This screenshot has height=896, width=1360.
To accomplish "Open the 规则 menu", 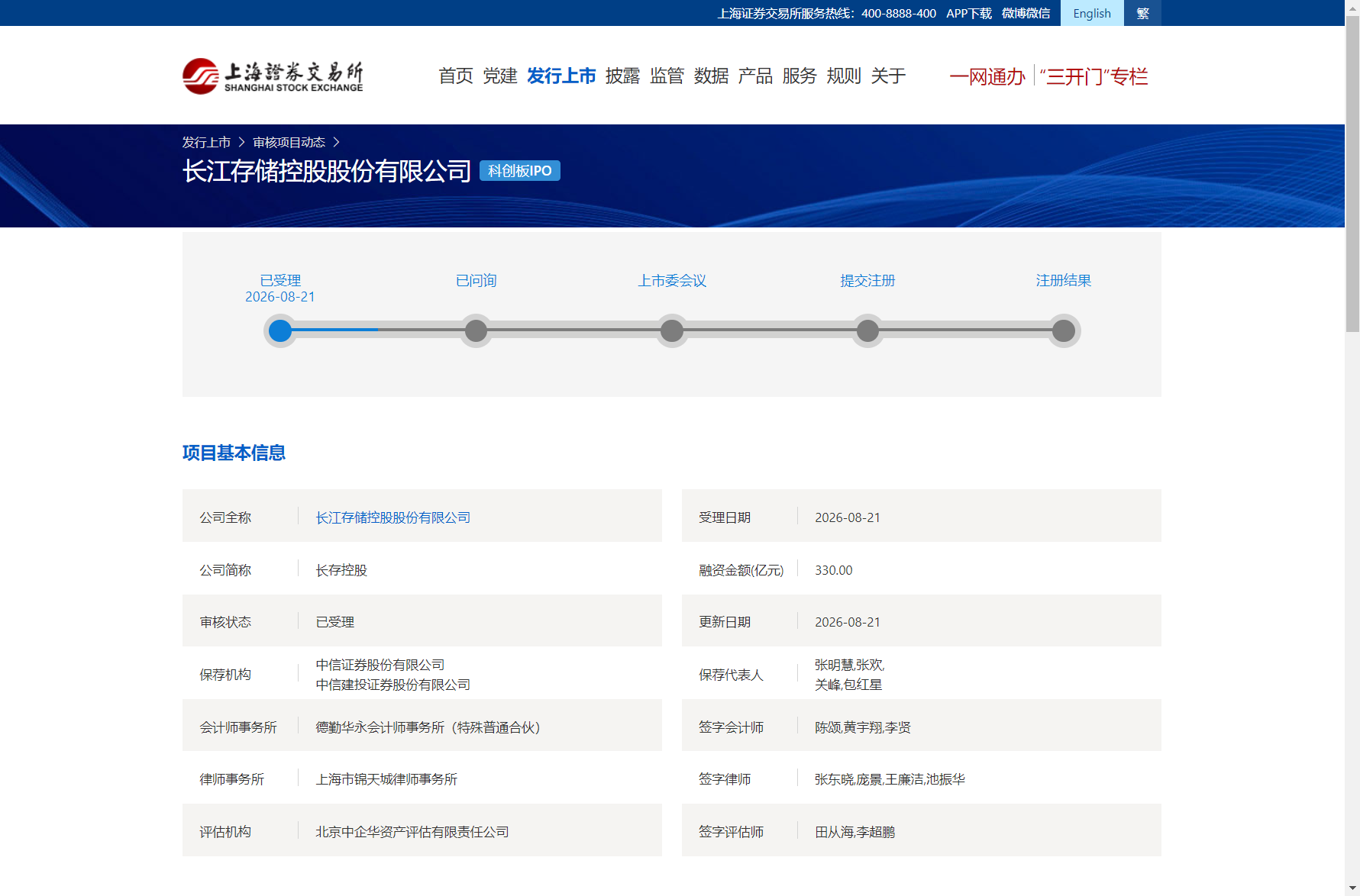I will [x=844, y=76].
